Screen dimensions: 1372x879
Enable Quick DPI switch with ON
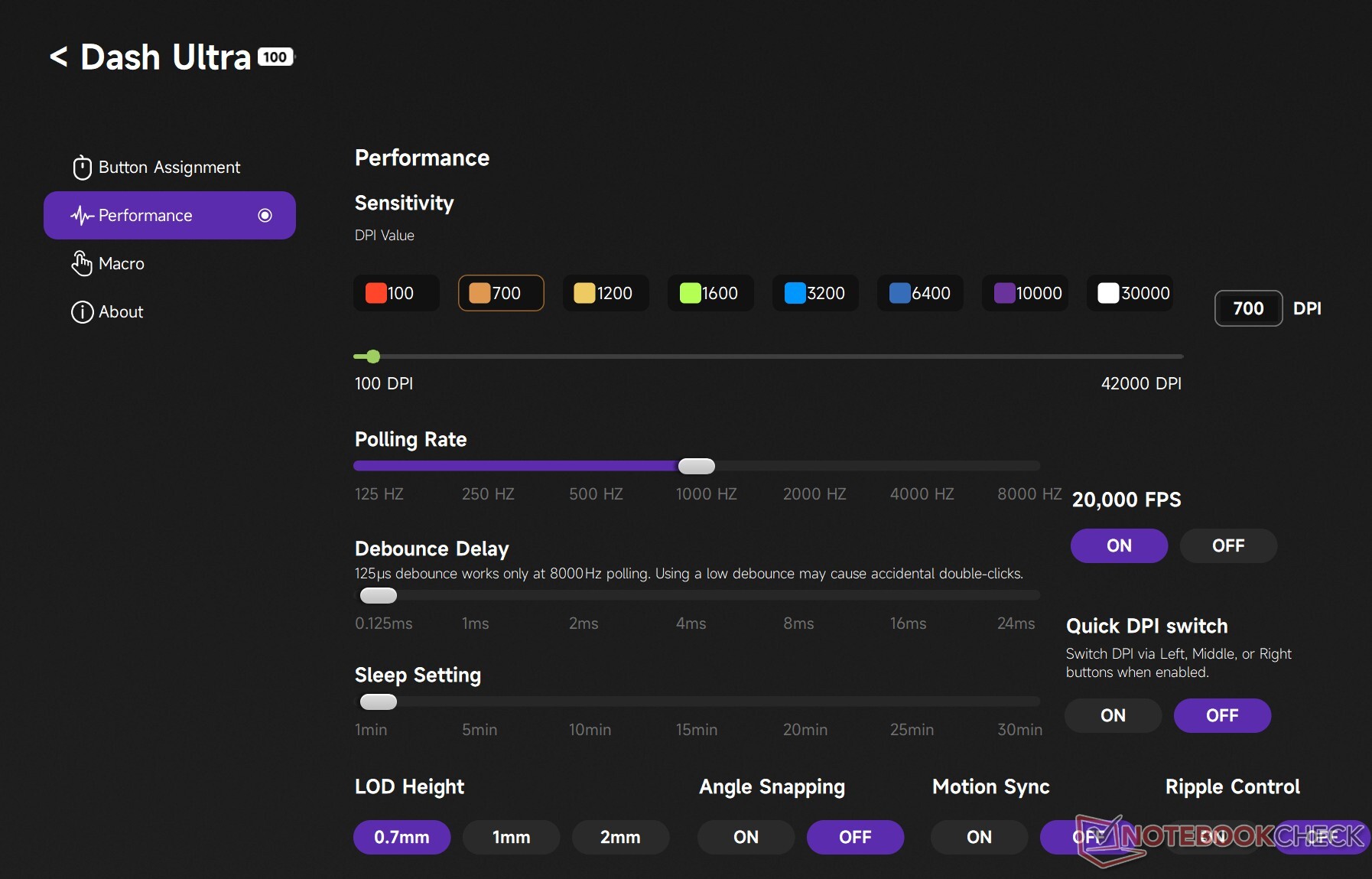[x=1113, y=715]
